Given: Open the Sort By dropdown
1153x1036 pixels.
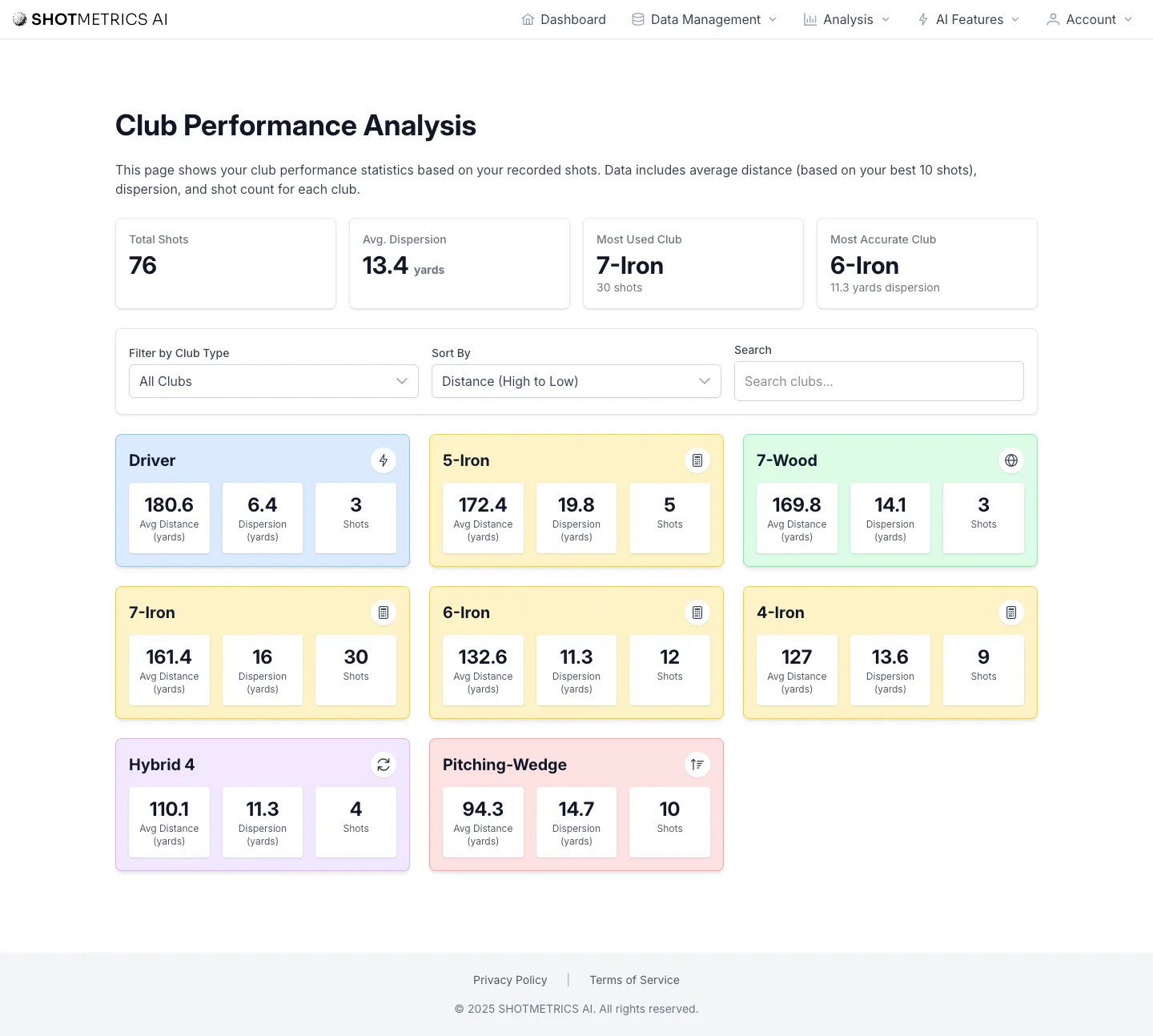Looking at the screenshot, I should pyautogui.click(x=576, y=381).
